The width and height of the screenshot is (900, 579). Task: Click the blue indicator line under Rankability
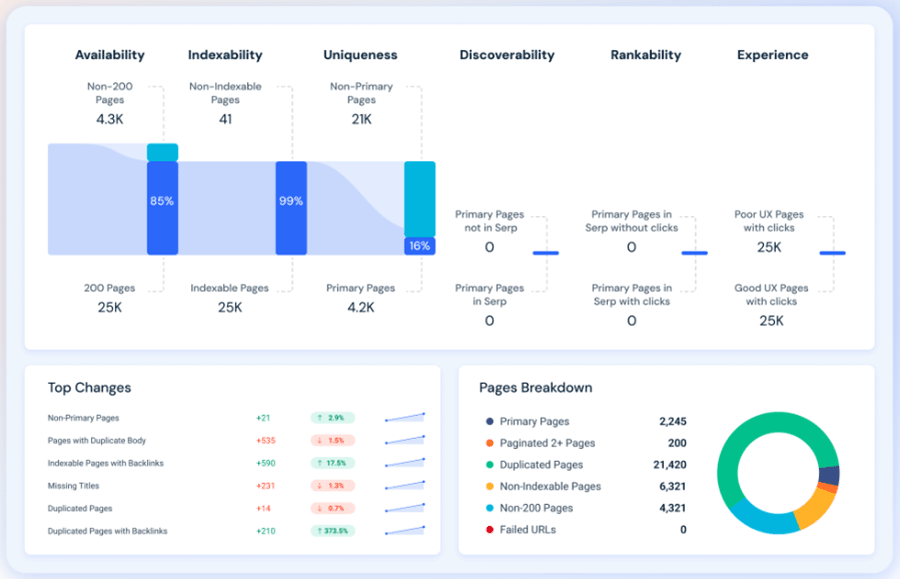click(x=695, y=253)
